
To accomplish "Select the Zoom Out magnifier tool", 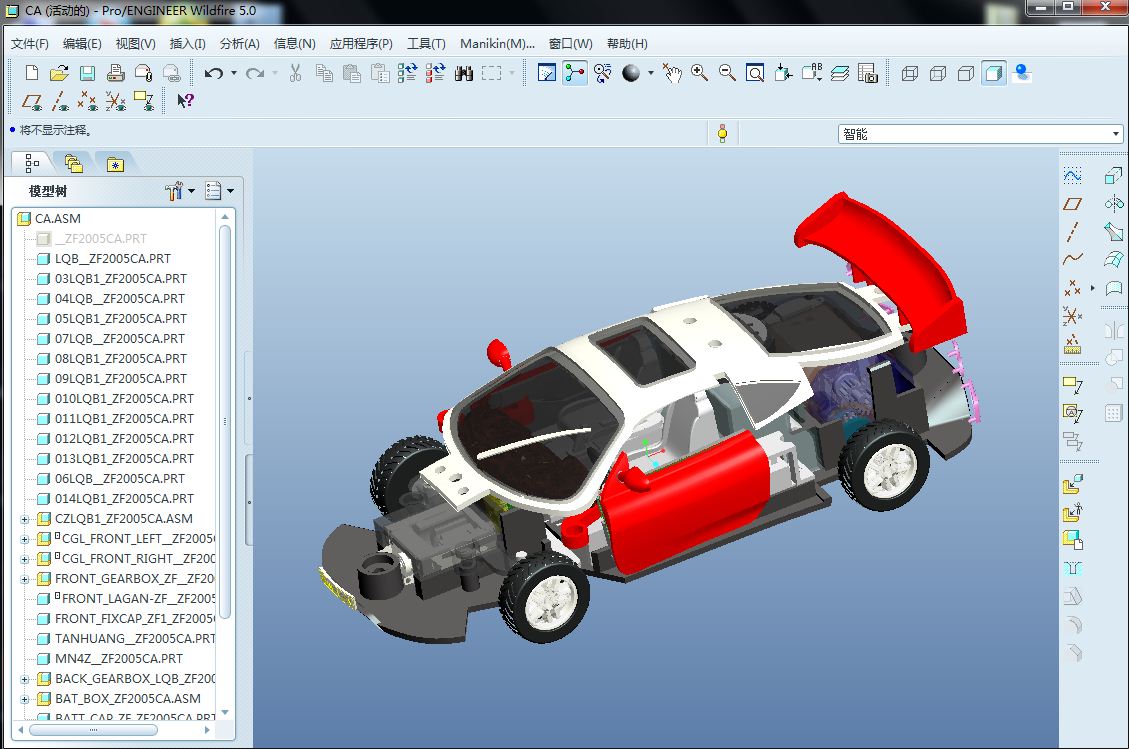I will (727, 73).
